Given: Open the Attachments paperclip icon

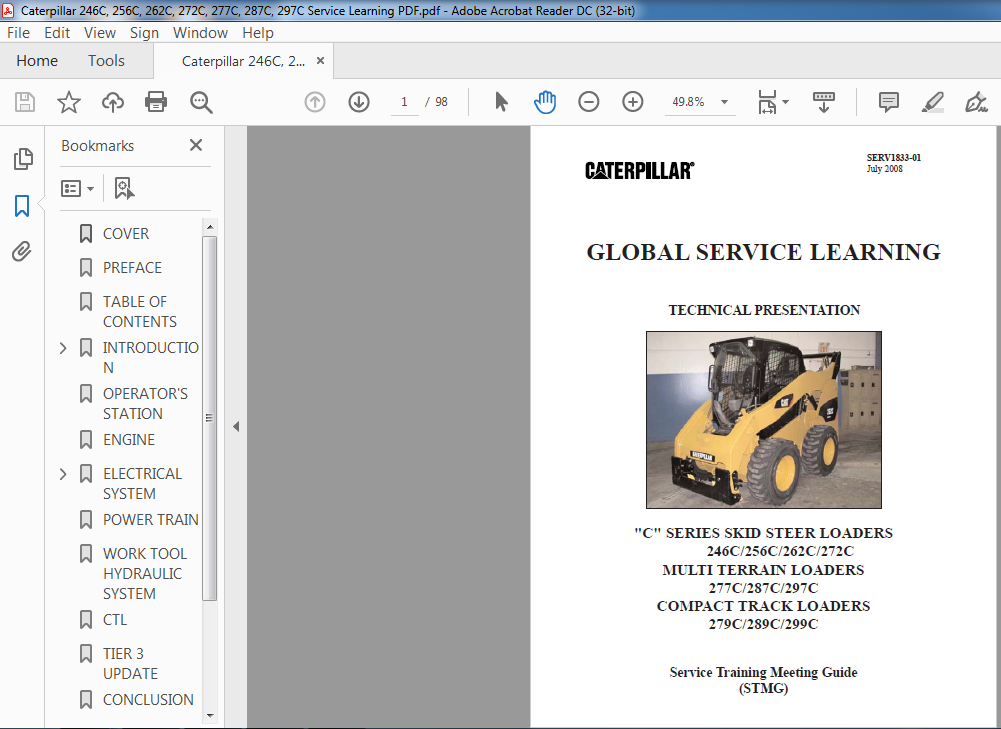Looking at the screenshot, I should point(22,252).
